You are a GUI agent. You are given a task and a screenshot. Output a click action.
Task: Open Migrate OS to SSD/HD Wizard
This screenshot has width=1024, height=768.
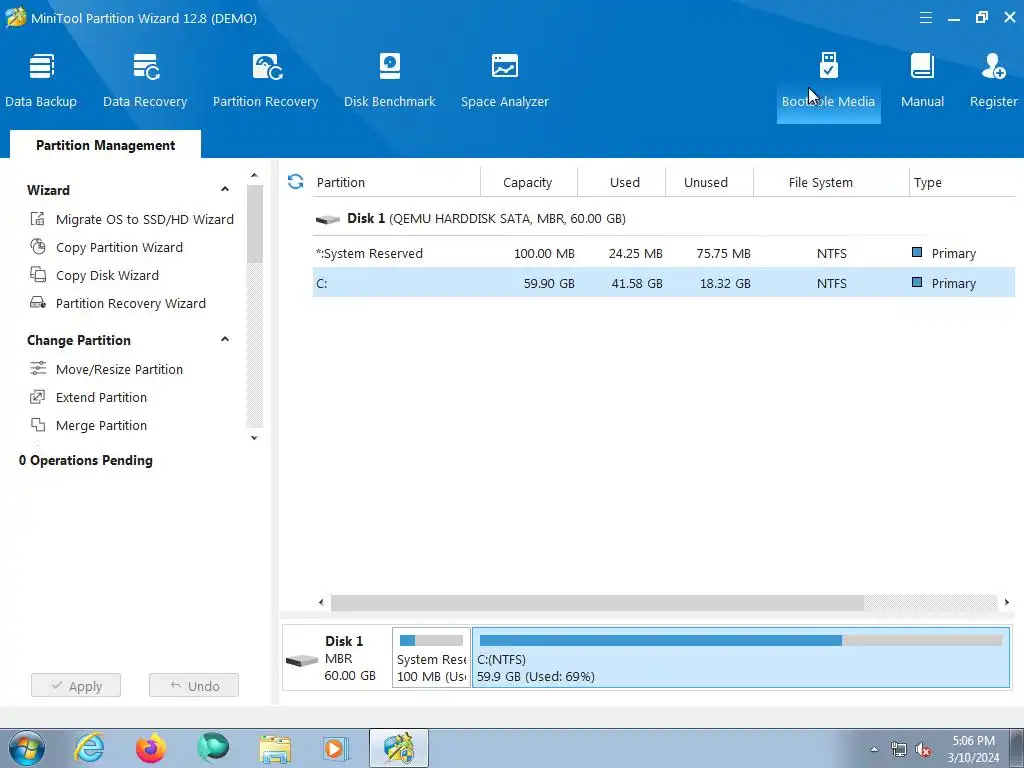(144, 219)
